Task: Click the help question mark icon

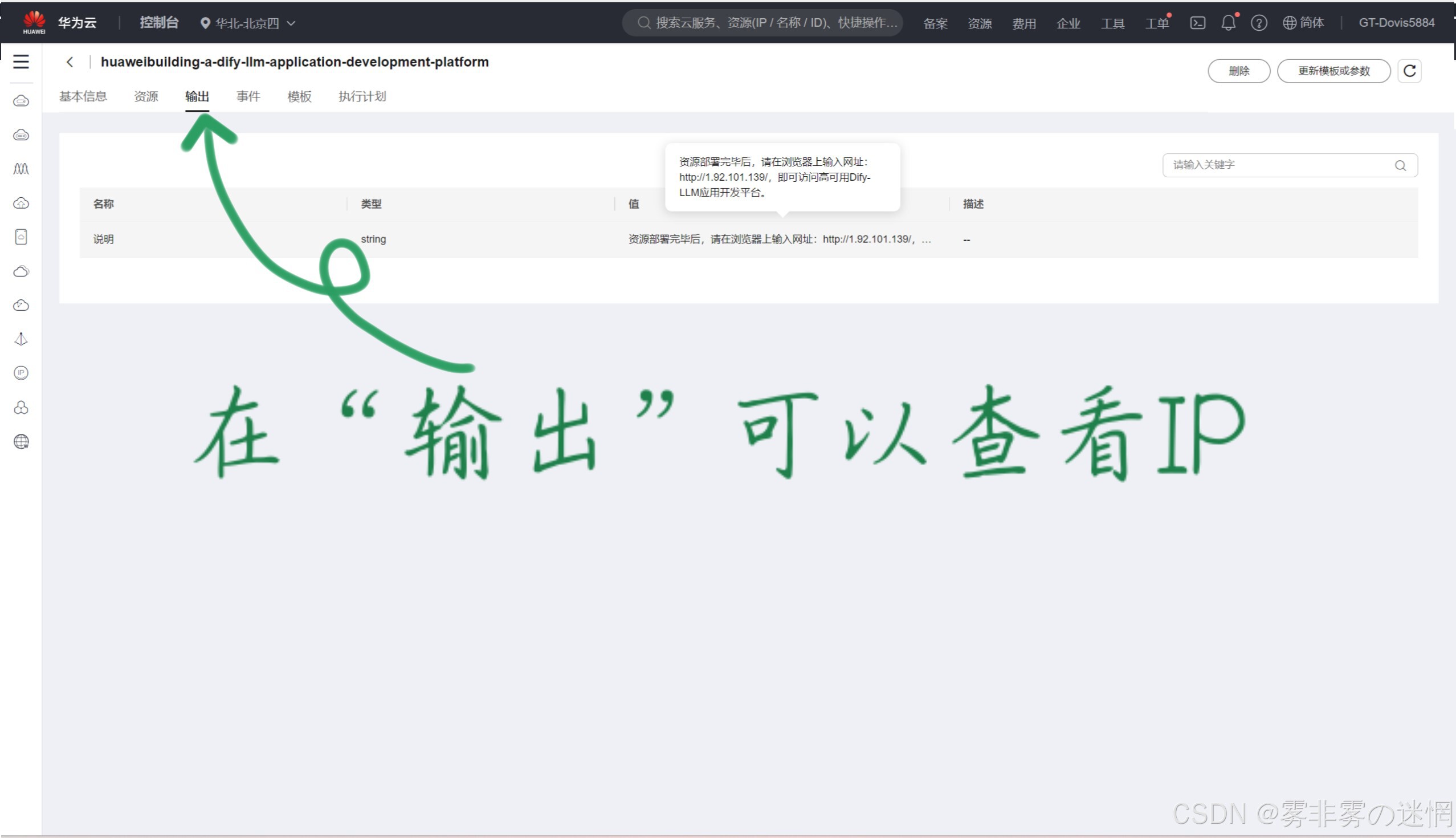Action: click(1258, 23)
